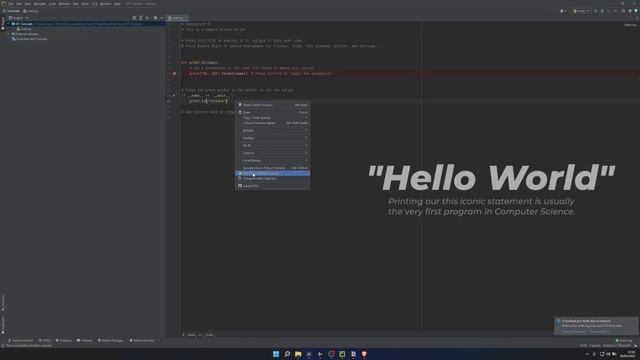This screenshot has height=360, width=640.
Task: Toggle the Project side tab on the left edge
Action: tap(3, 23)
